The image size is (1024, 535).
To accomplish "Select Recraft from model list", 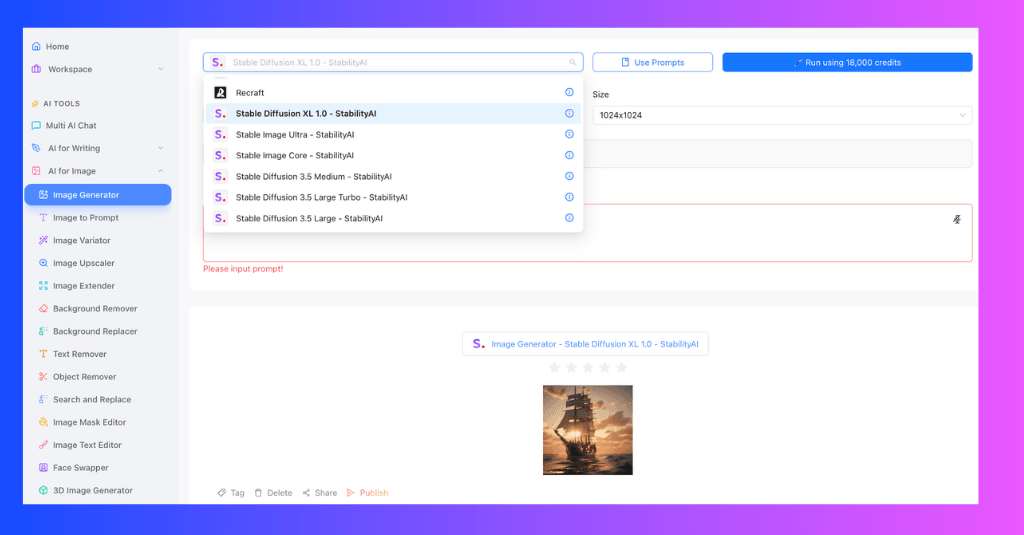I will pos(393,92).
